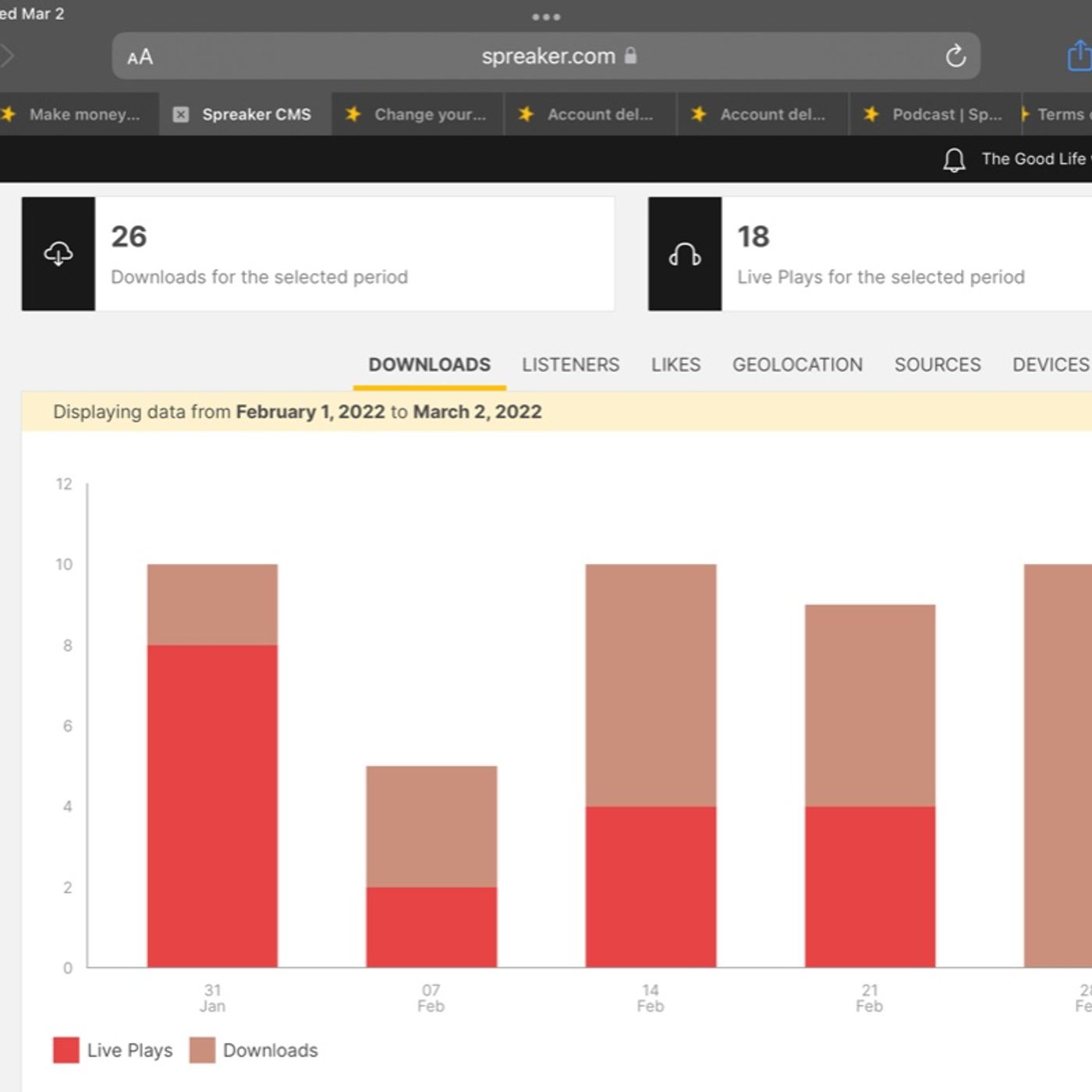This screenshot has width=1092, height=1092.
Task: Switch to the LIKES tab
Action: tap(675, 364)
